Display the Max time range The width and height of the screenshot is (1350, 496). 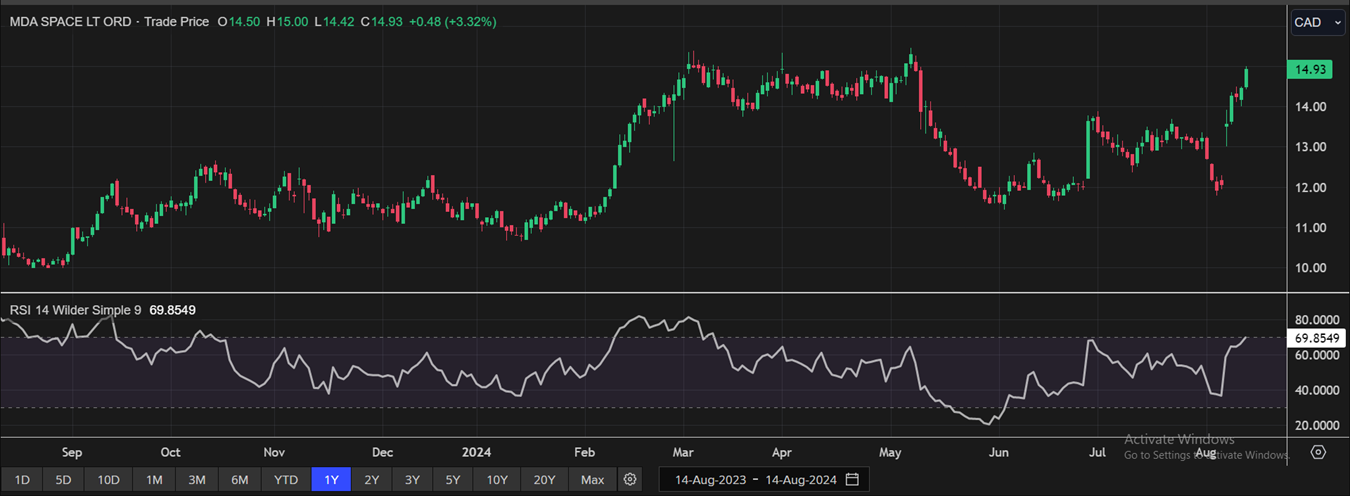(592, 480)
